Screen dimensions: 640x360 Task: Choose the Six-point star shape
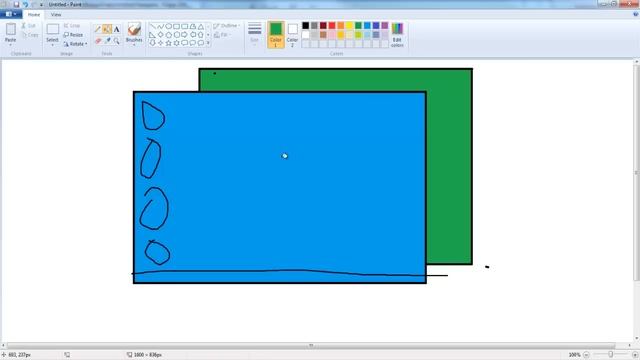[176, 43]
